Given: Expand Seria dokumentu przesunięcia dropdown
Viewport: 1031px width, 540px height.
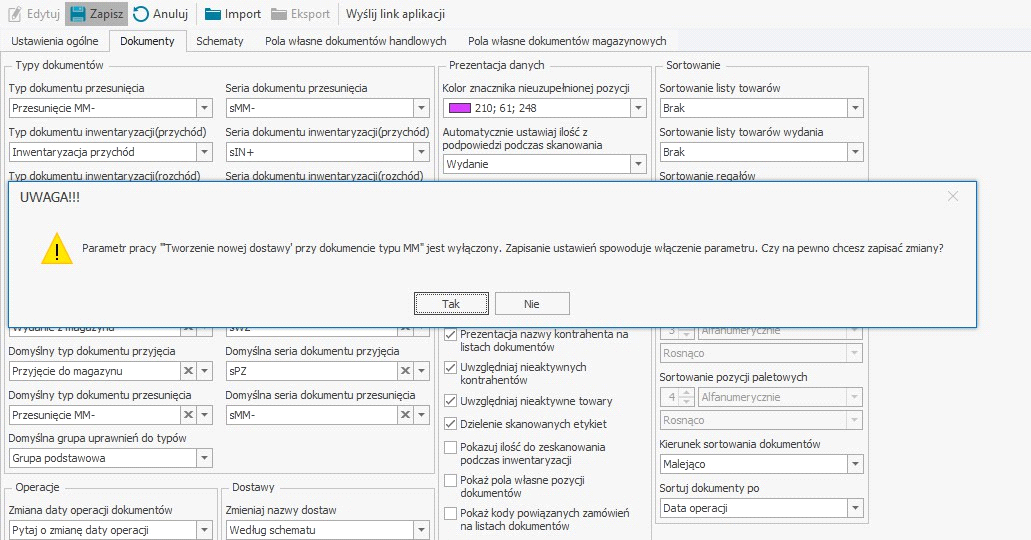Looking at the screenshot, I should click(x=421, y=108).
